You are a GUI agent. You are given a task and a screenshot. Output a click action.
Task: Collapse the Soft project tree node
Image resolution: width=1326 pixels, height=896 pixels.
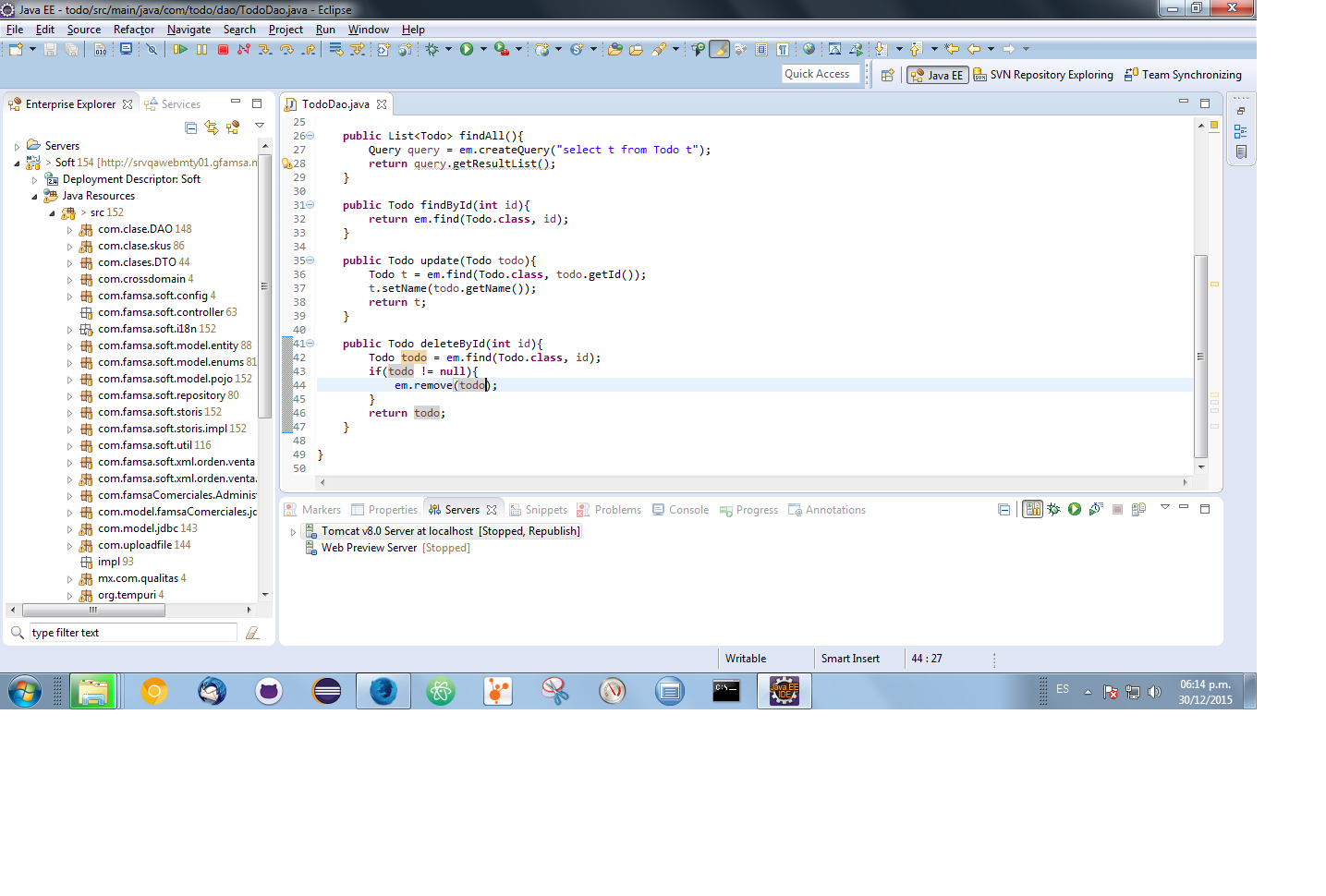(x=17, y=163)
